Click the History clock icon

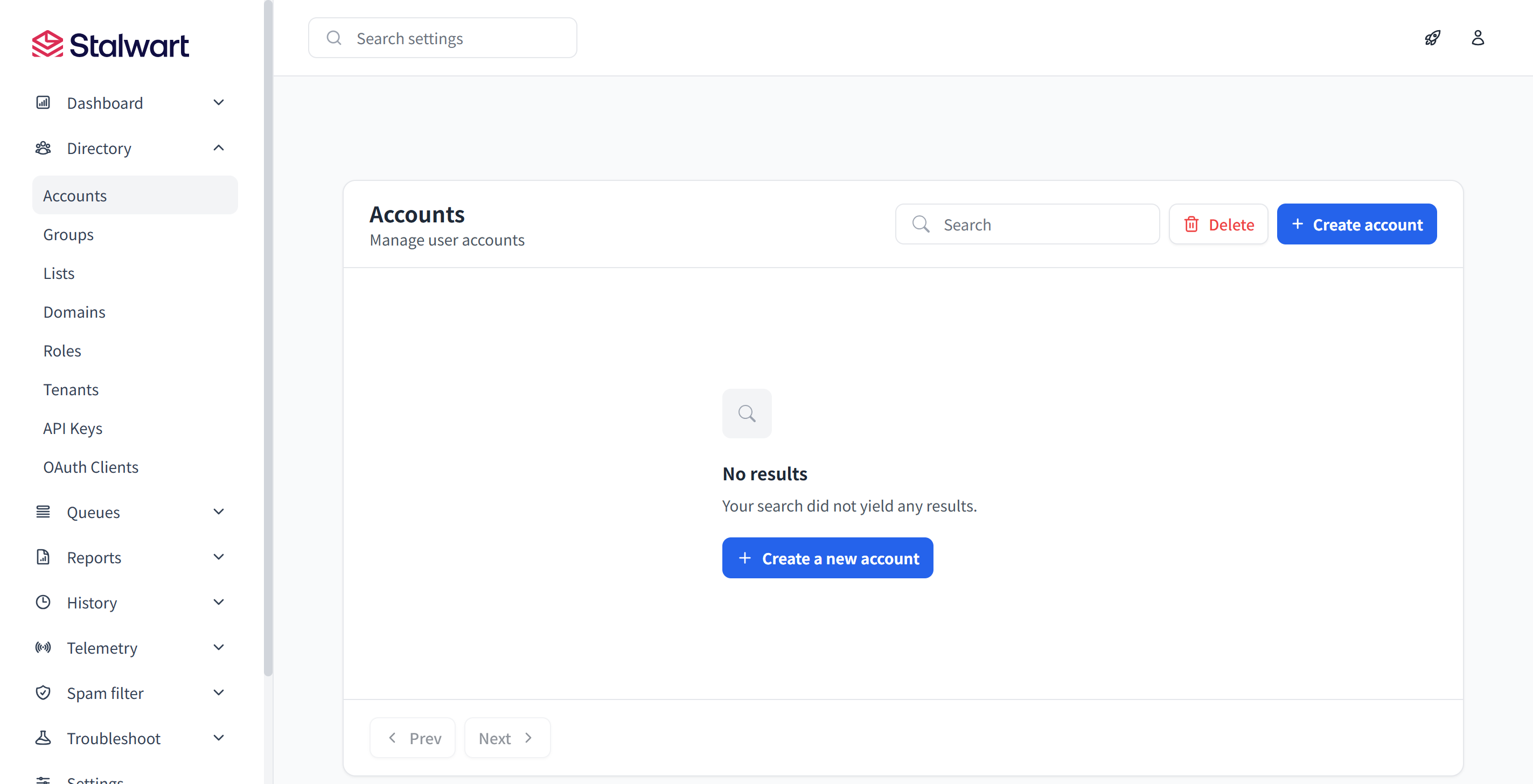43,602
